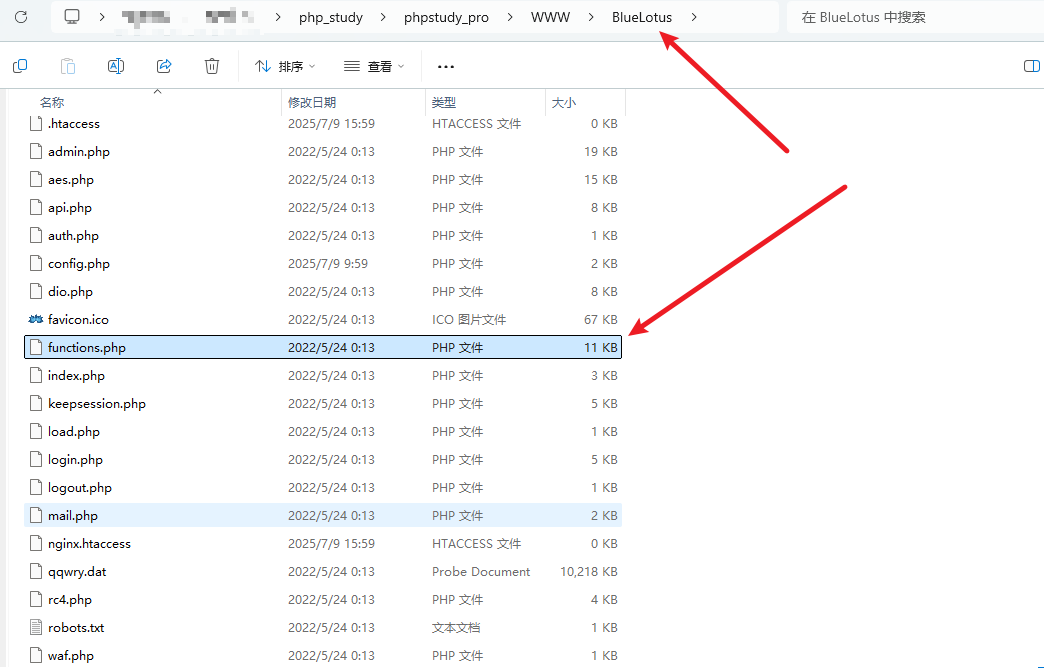1044x668 pixels.
Task: Click the paste icon in toolbar
Action: (x=68, y=66)
